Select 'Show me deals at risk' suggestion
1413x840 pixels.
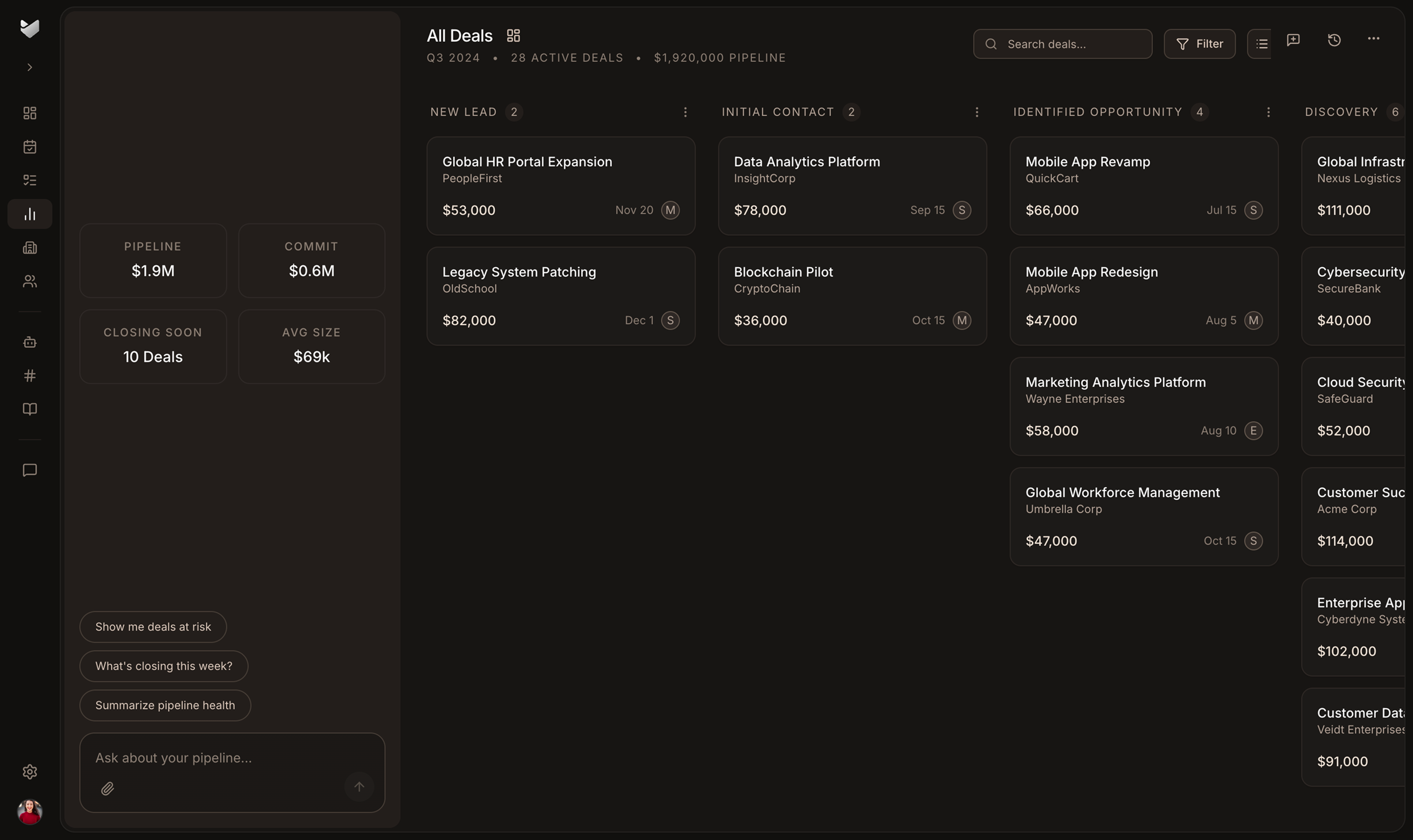pyautogui.click(x=153, y=626)
